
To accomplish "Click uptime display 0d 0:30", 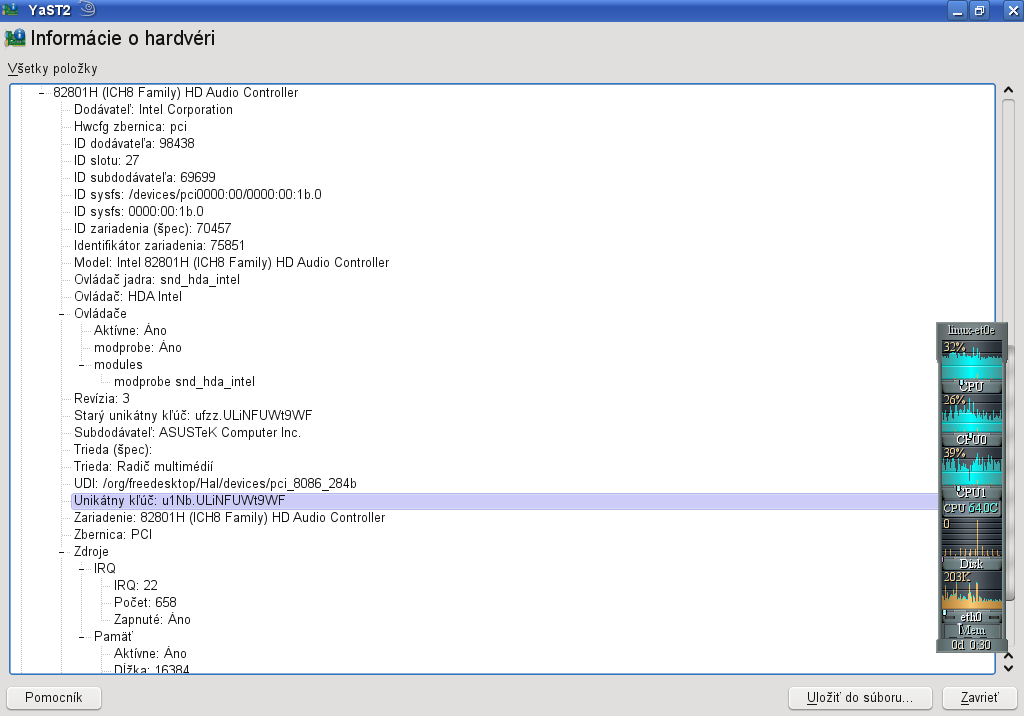I will [971, 645].
